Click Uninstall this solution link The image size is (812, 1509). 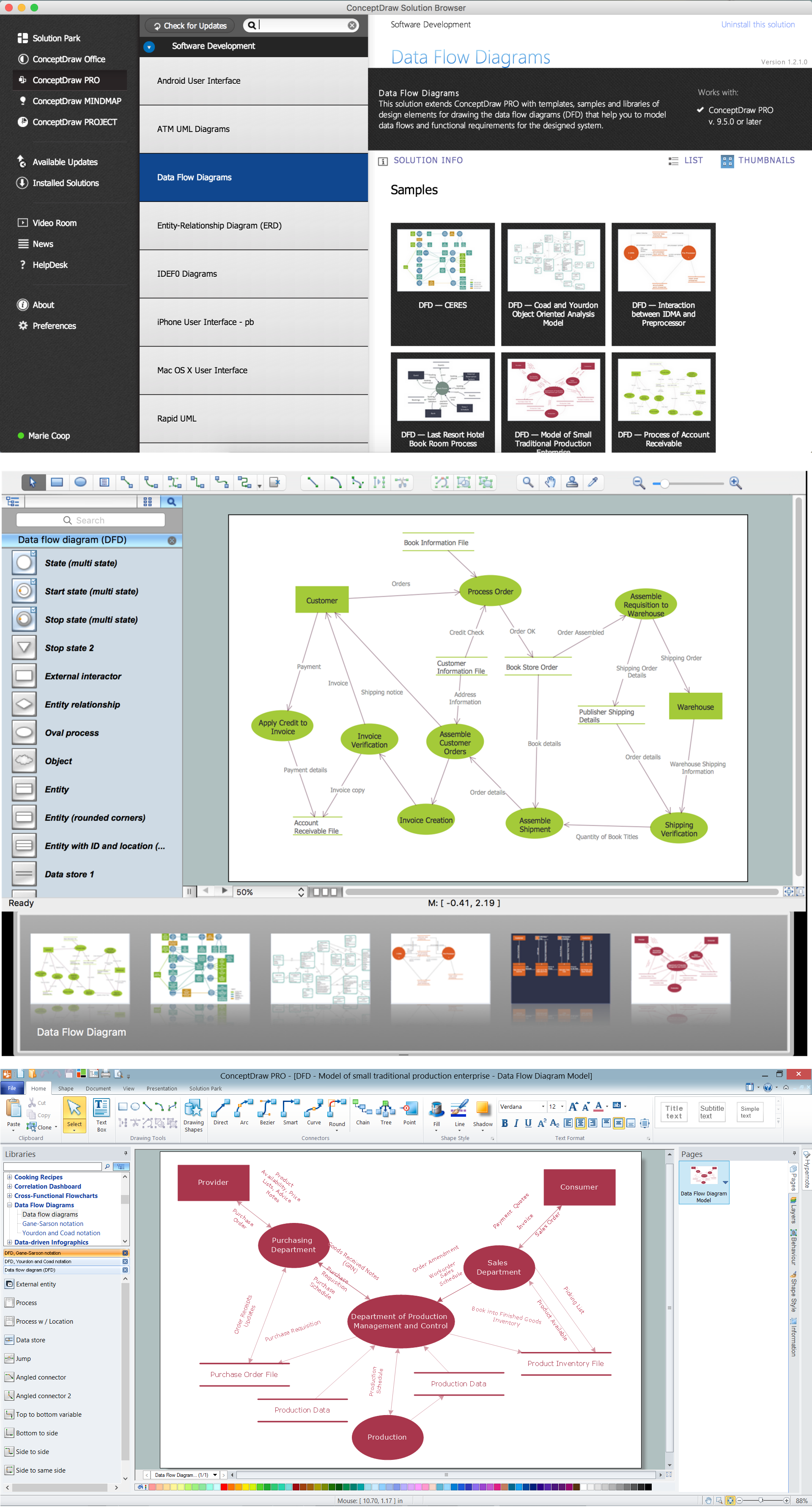[757, 25]
